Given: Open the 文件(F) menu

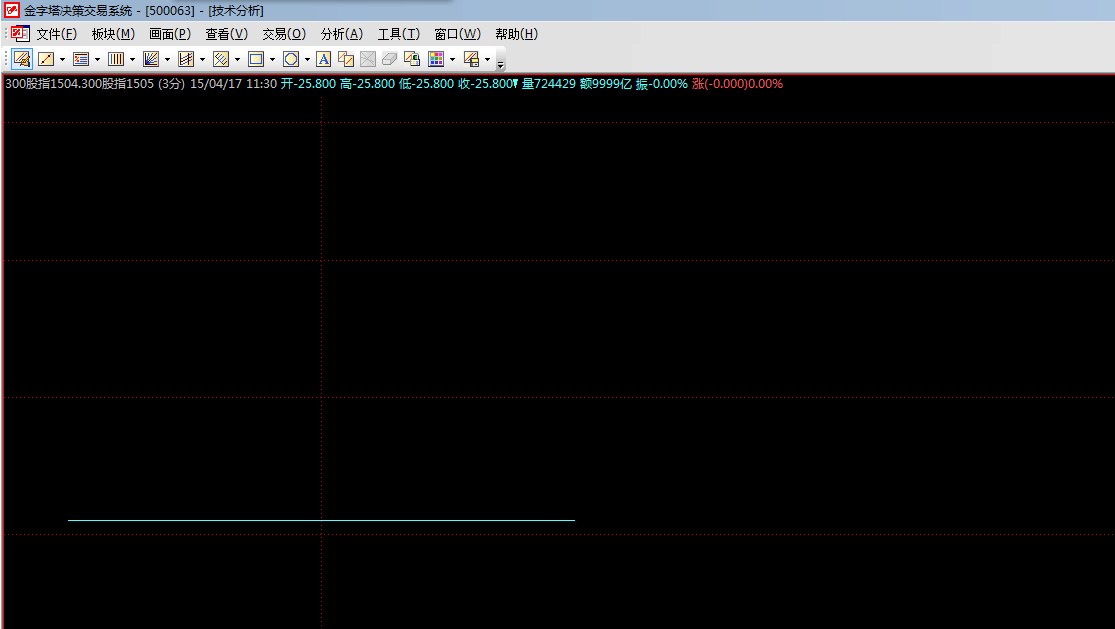Looking at the screenshot, I should pos(56,34).
